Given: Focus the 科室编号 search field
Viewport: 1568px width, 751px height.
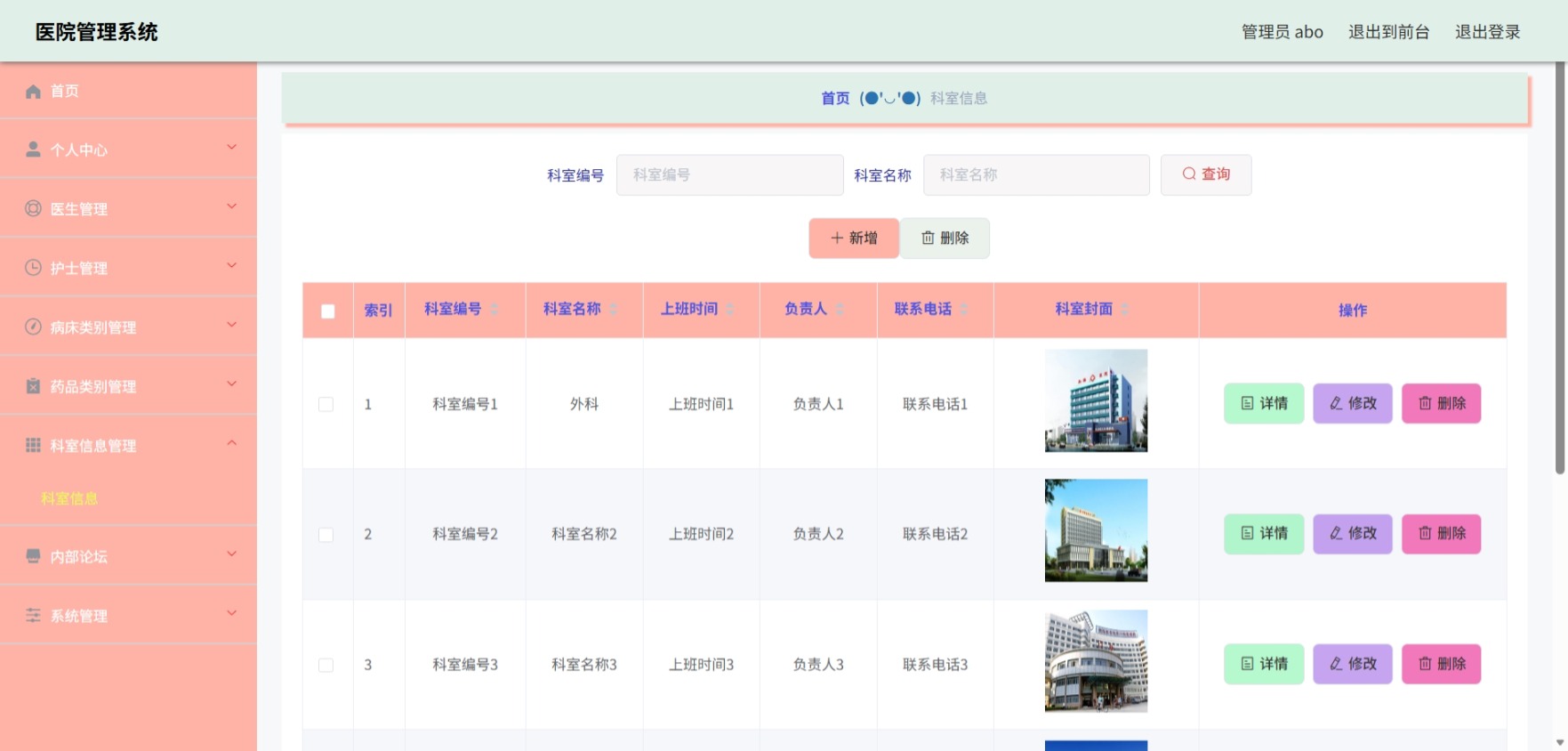Looking at the screenshot, I should [x=730, y=175].
